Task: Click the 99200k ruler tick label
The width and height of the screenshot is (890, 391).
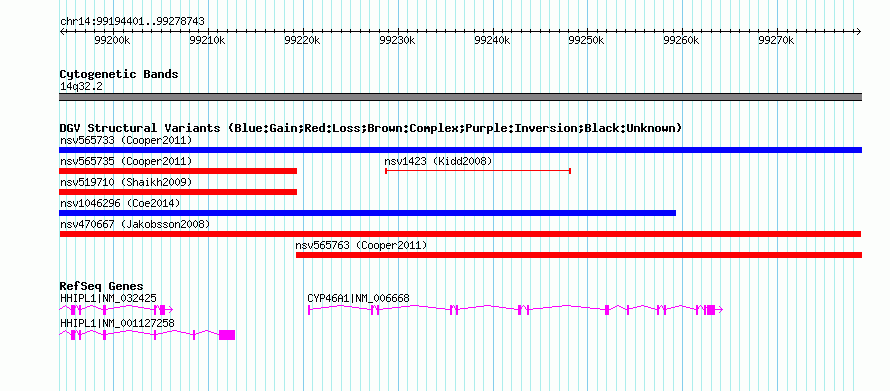Action: pos(112,40)
